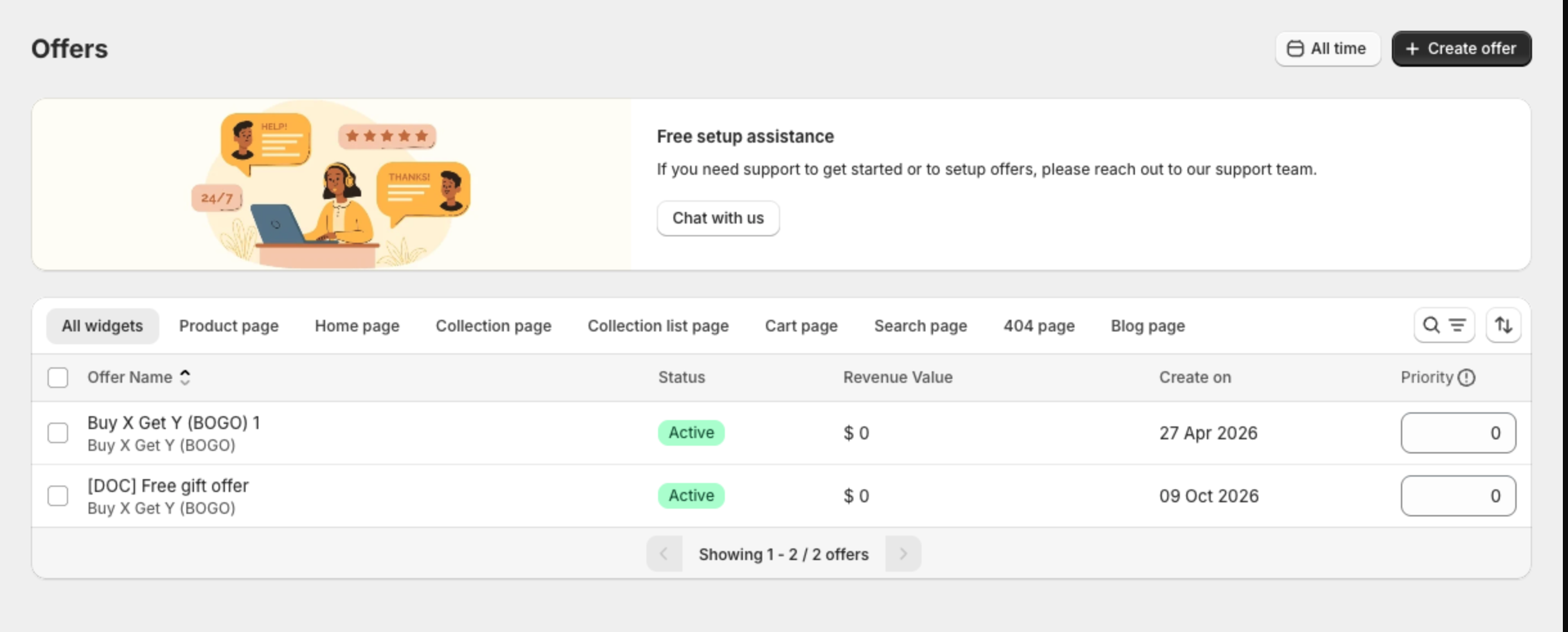Click the Active badge for [DOC] Free gift offer
1568x632 pixels.
(691, 496)
